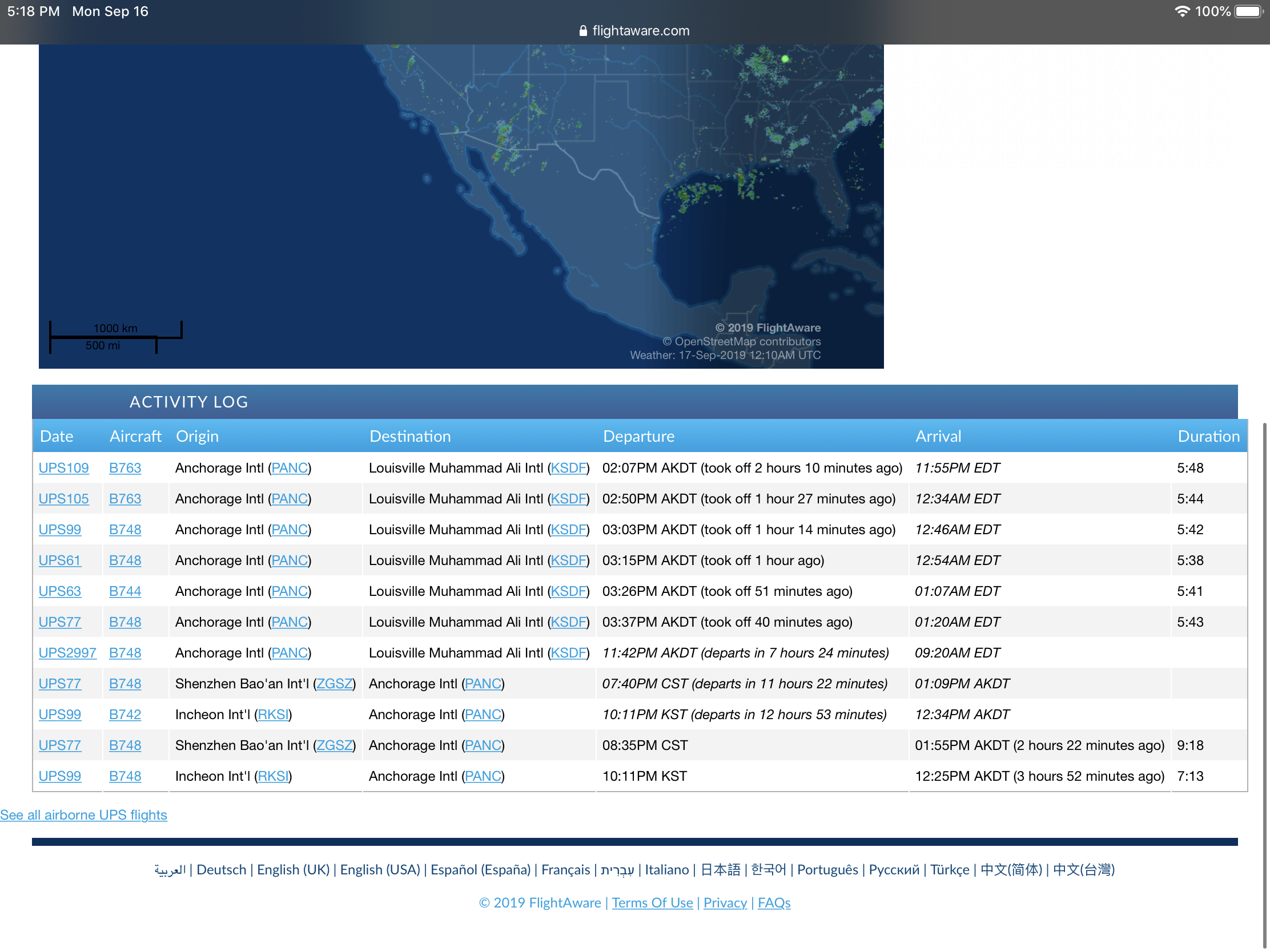The width and height of the screenshot is (1270, 952).
Task: Open ZGSZ link in the 08:35PM CST row
Action: tap(335, 746)
